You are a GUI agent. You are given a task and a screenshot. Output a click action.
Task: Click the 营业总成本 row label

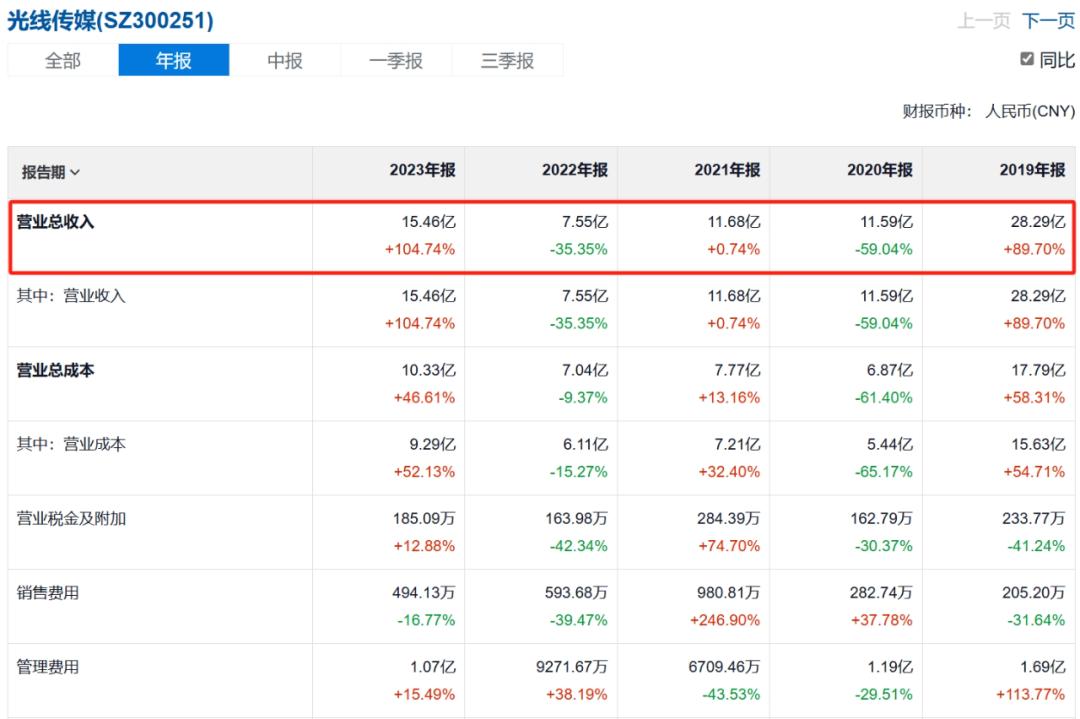[56, 370]
